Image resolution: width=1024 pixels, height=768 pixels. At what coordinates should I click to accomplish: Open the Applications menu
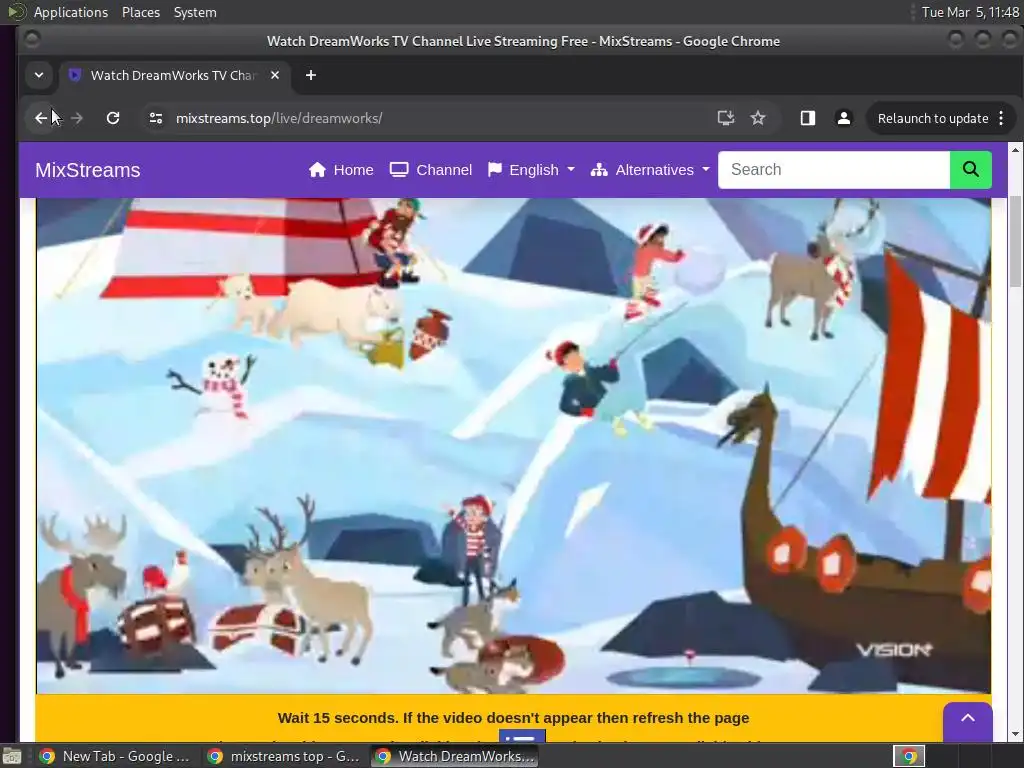coord(71,12)
